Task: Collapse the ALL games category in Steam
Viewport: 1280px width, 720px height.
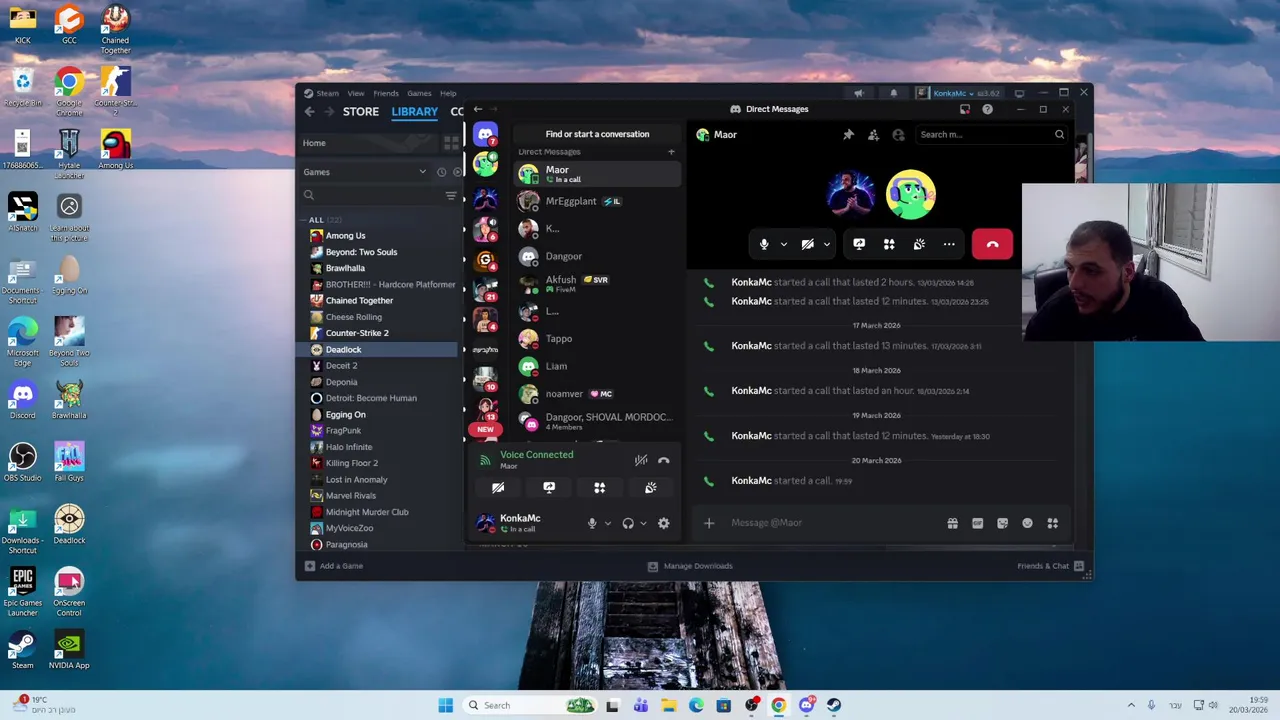Action: (x=304, y=220)
